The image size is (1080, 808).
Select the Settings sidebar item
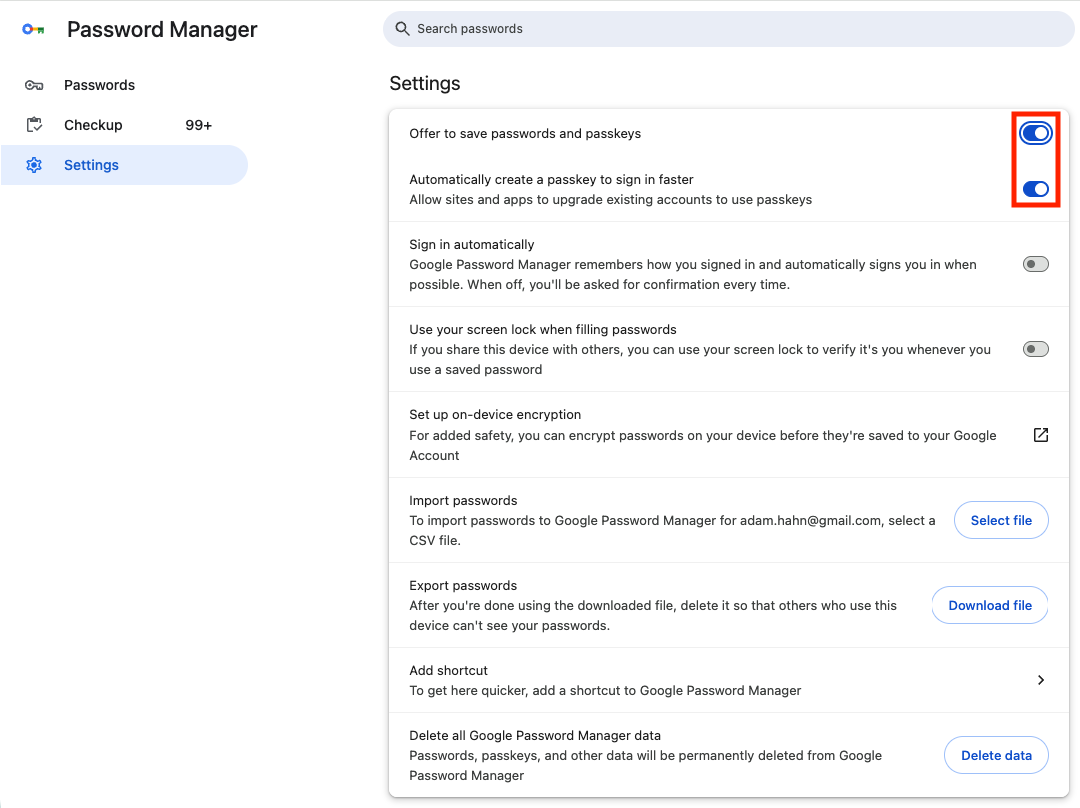tap(124, 165)
